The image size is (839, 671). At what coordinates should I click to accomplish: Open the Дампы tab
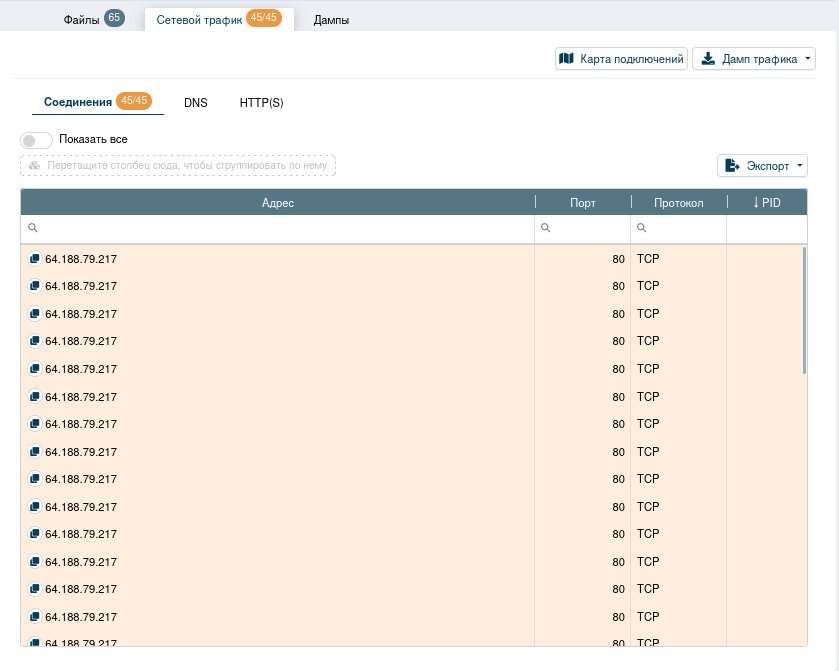coord(331,20)
